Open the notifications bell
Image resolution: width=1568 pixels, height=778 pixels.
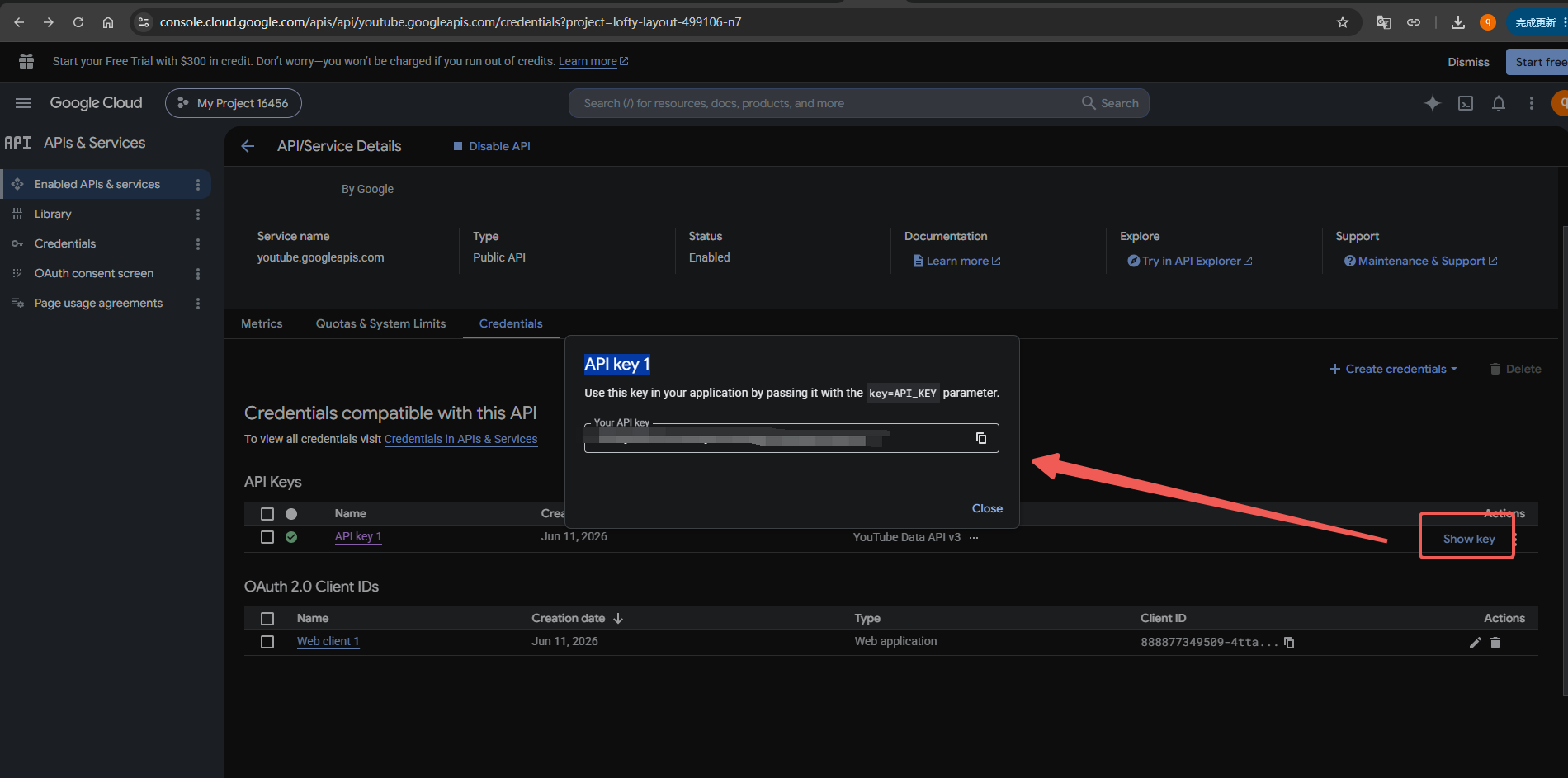(1499, 103)
